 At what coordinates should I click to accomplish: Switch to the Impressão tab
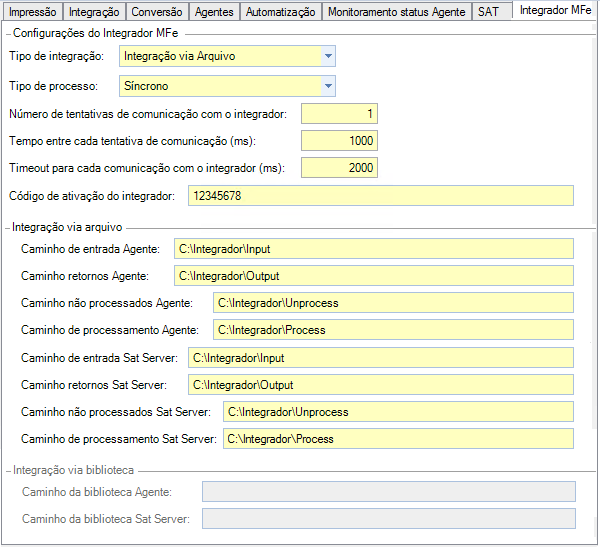point(32,12)
